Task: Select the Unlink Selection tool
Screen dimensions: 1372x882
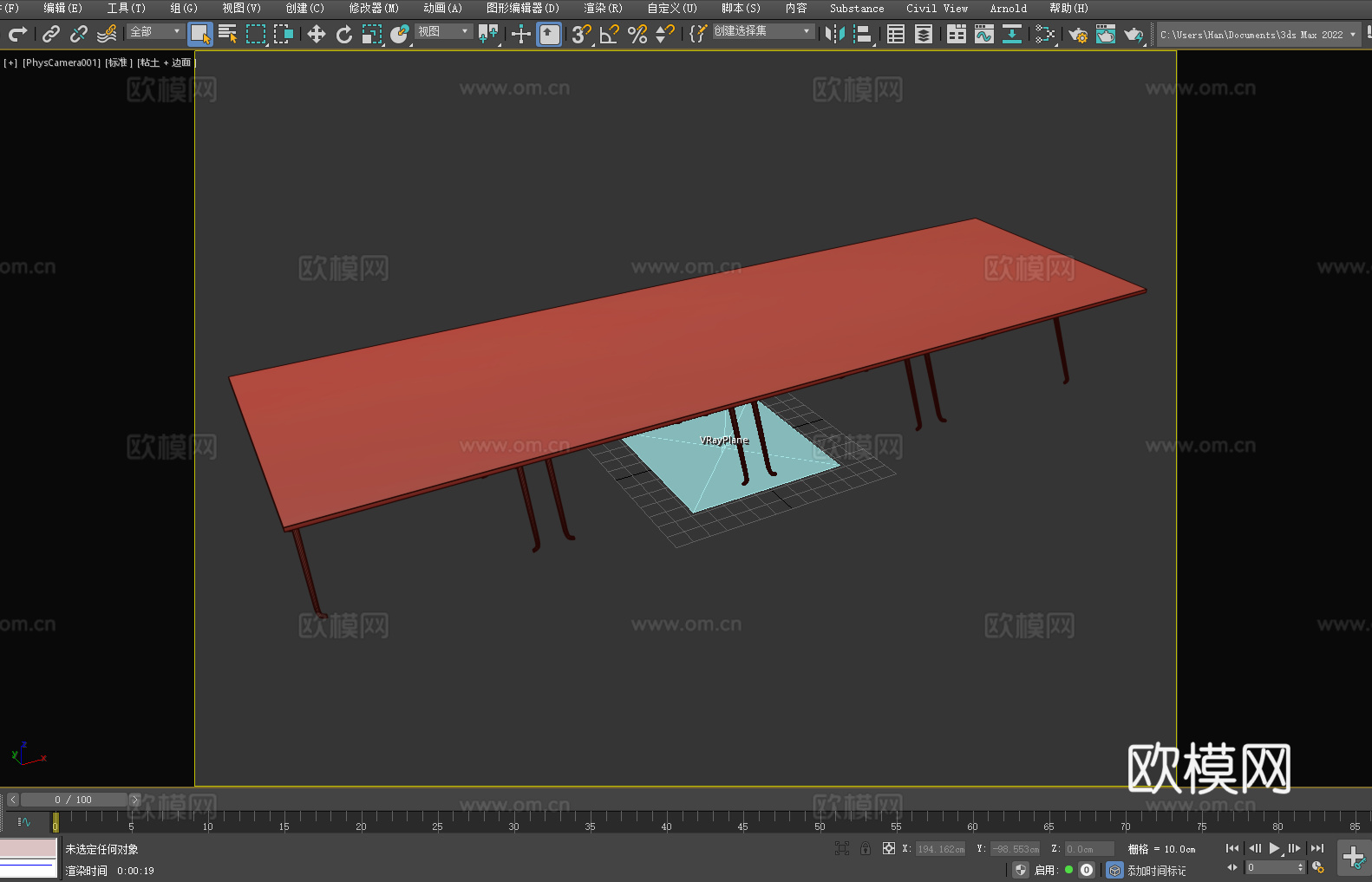Action: pos(79,34)
